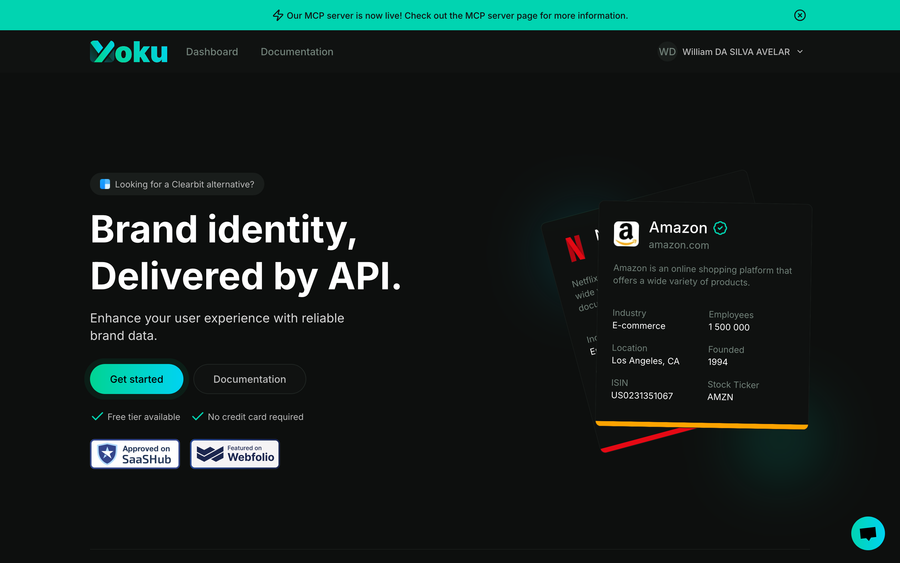Open the chat support bubble
This screenshot has width=900, height=563.
point(868,533)
